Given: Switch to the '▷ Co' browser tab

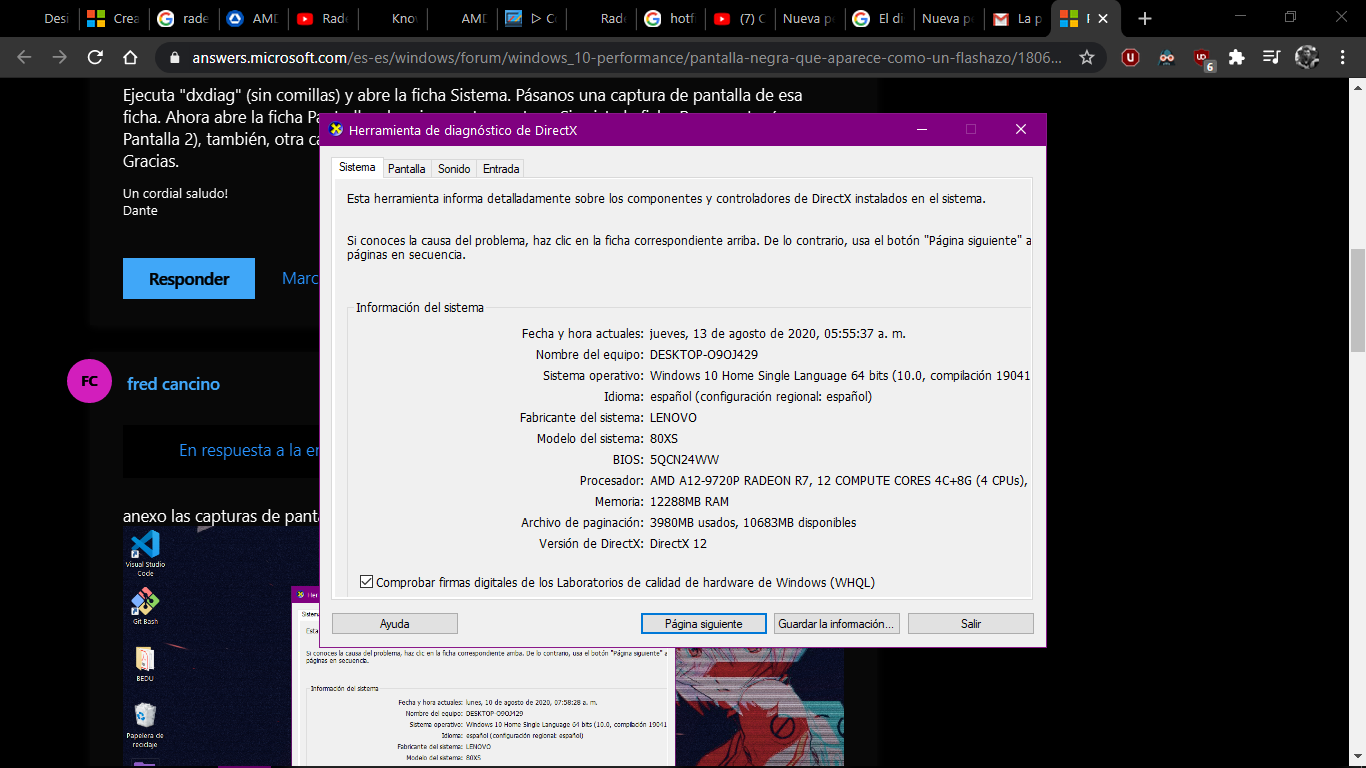Looking at the screenshot, I should pyautogui.click(x=531, y=19).
